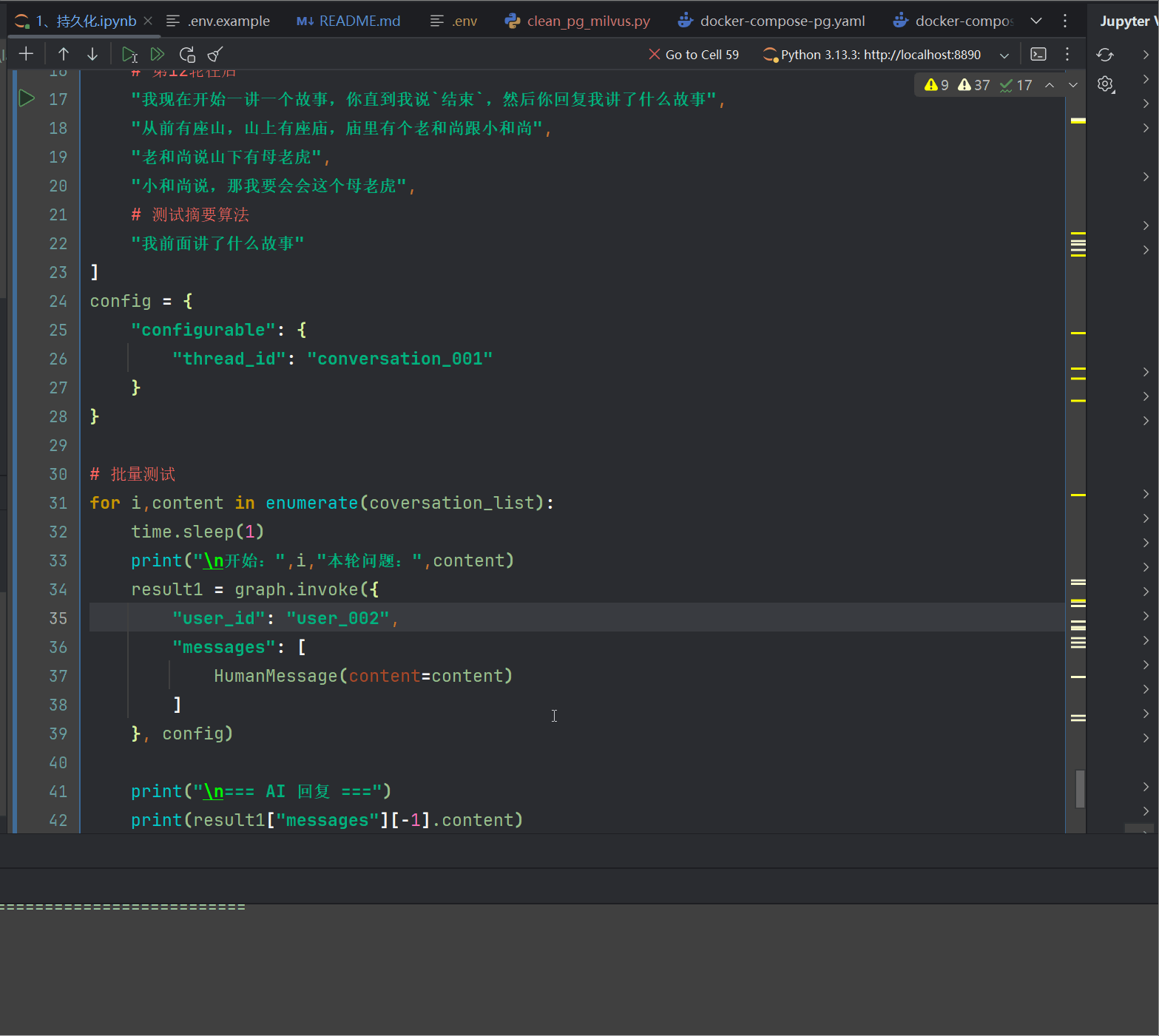Click line number 29 in the gutter
The height and width of the screenshot is (1036, 1159).
click(58, 445)
